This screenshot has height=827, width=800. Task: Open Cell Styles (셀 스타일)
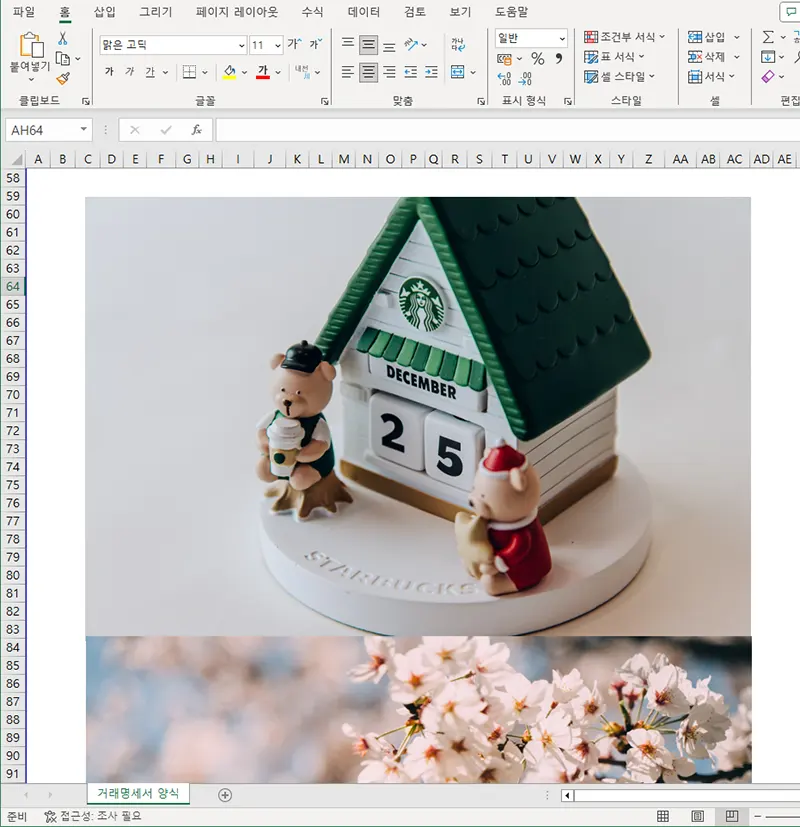[x=620, y=76]
